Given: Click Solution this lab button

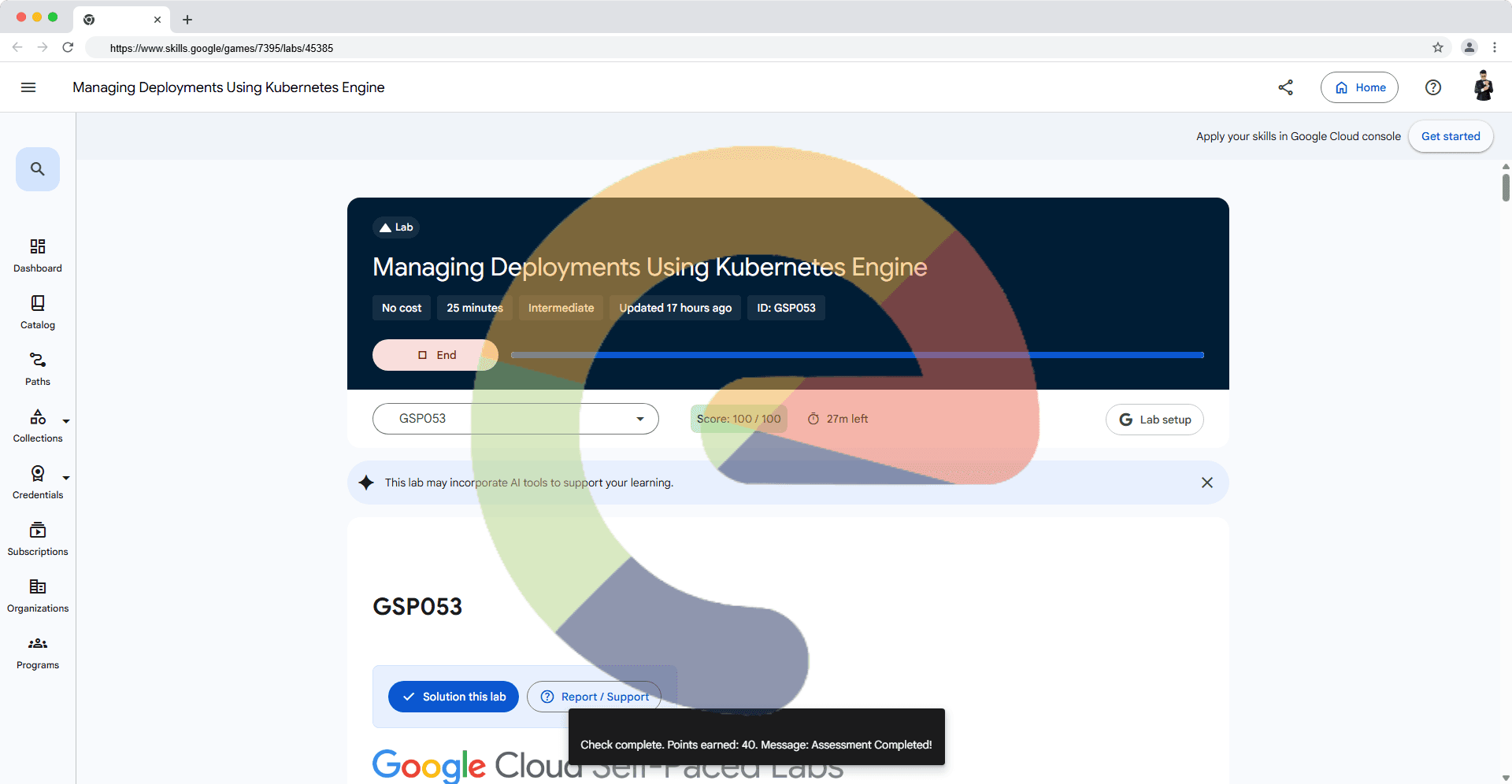Looking at the screenshot, I should point(454,697).
